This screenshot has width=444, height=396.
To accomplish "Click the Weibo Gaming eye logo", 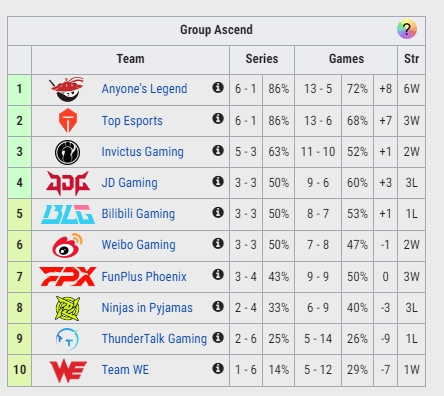I will (68, 245).
